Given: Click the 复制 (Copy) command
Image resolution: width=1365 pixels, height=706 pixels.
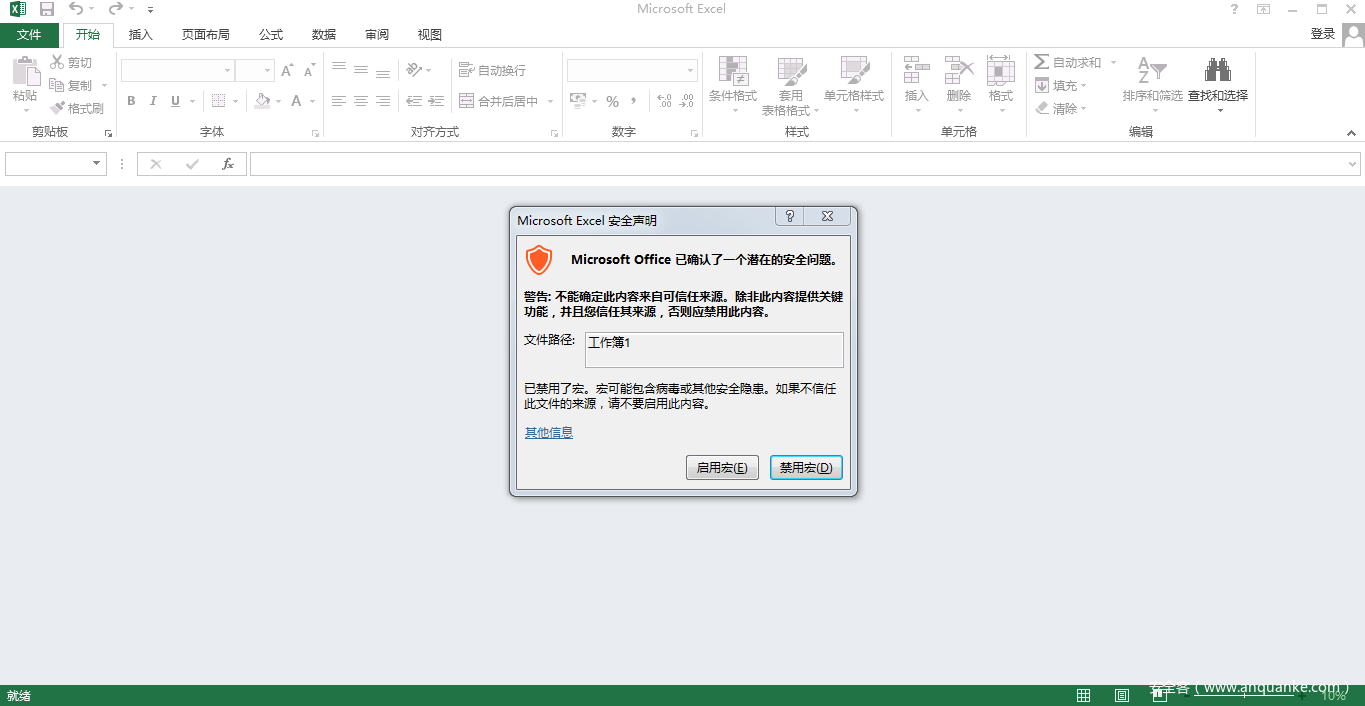Looking at the screenshot, I should pyautogui.click(x=71, y=86).
